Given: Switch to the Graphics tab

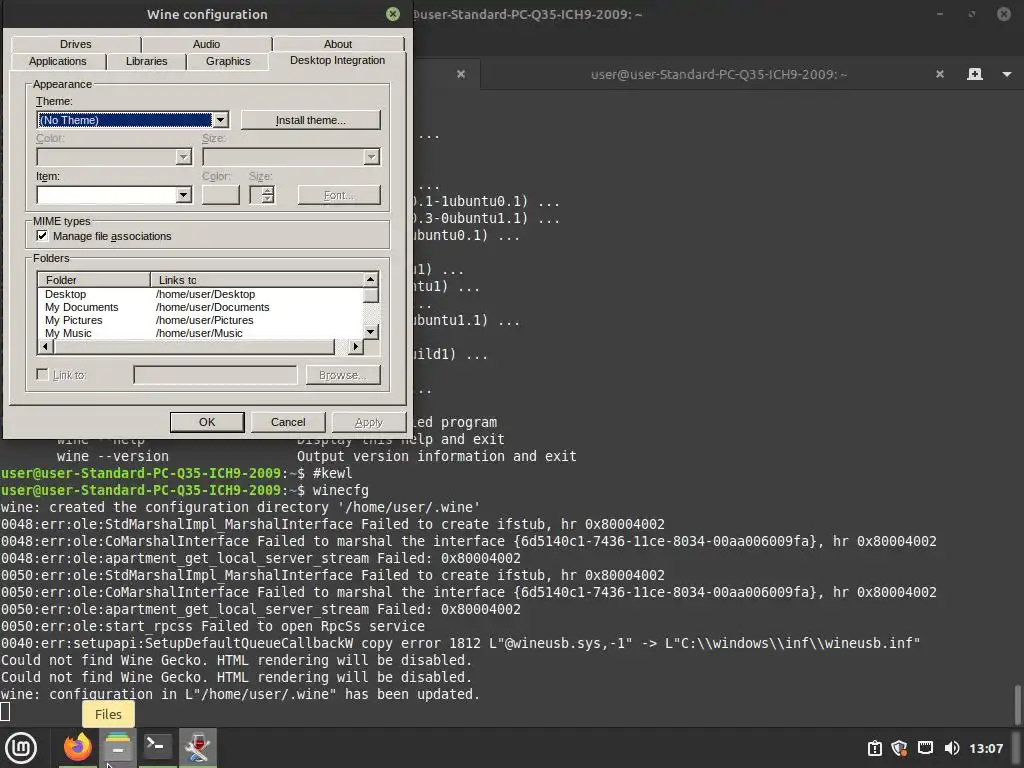Looking at the screenshot, I should click(228, 61).
